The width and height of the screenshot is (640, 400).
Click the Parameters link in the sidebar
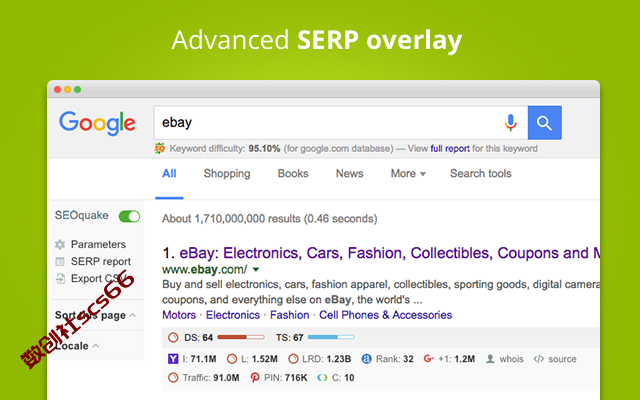[98, 244]
